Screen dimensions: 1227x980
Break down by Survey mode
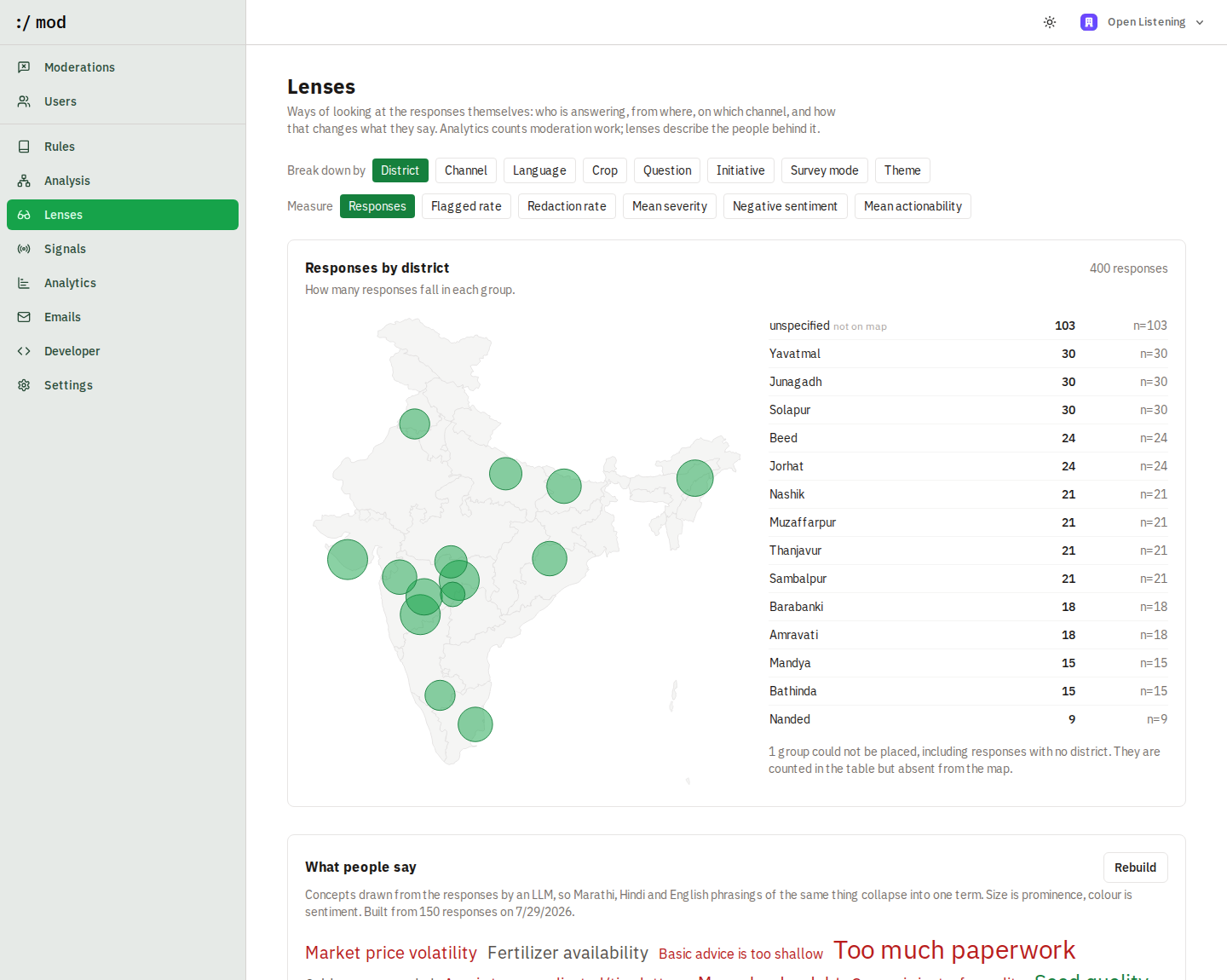[x=825, y=170]
